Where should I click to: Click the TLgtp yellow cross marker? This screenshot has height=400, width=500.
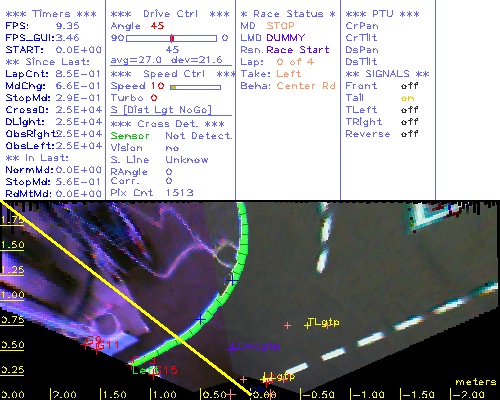coord(307,325)
